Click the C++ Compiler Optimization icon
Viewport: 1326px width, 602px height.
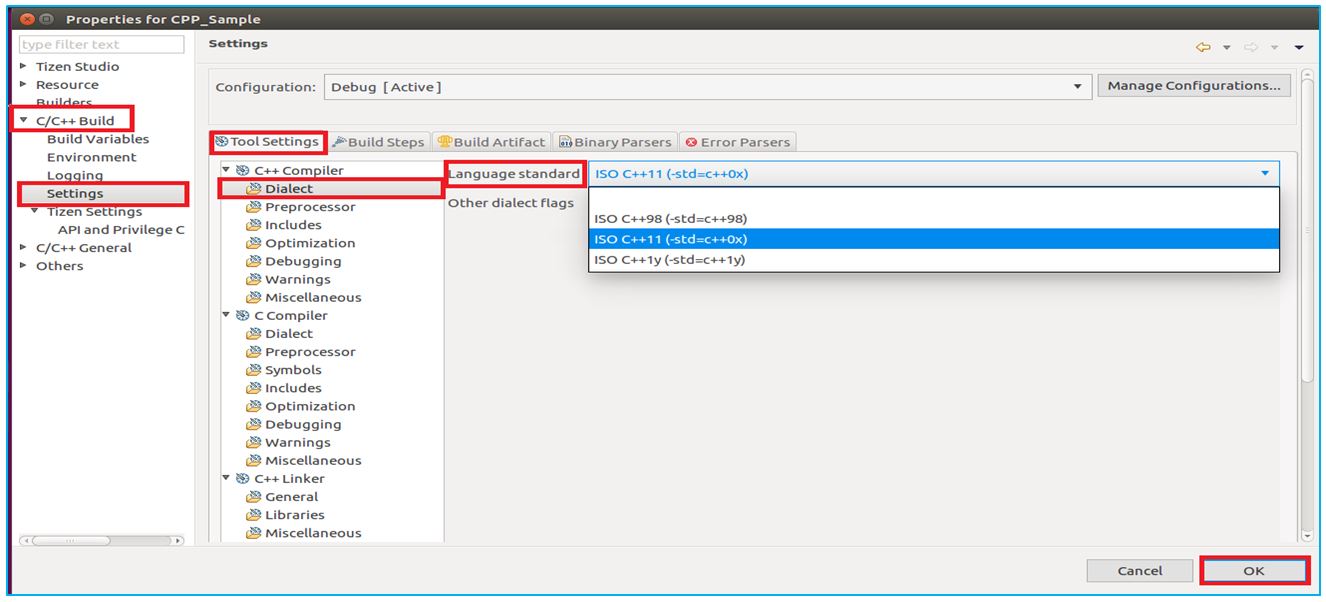point(254,243)
